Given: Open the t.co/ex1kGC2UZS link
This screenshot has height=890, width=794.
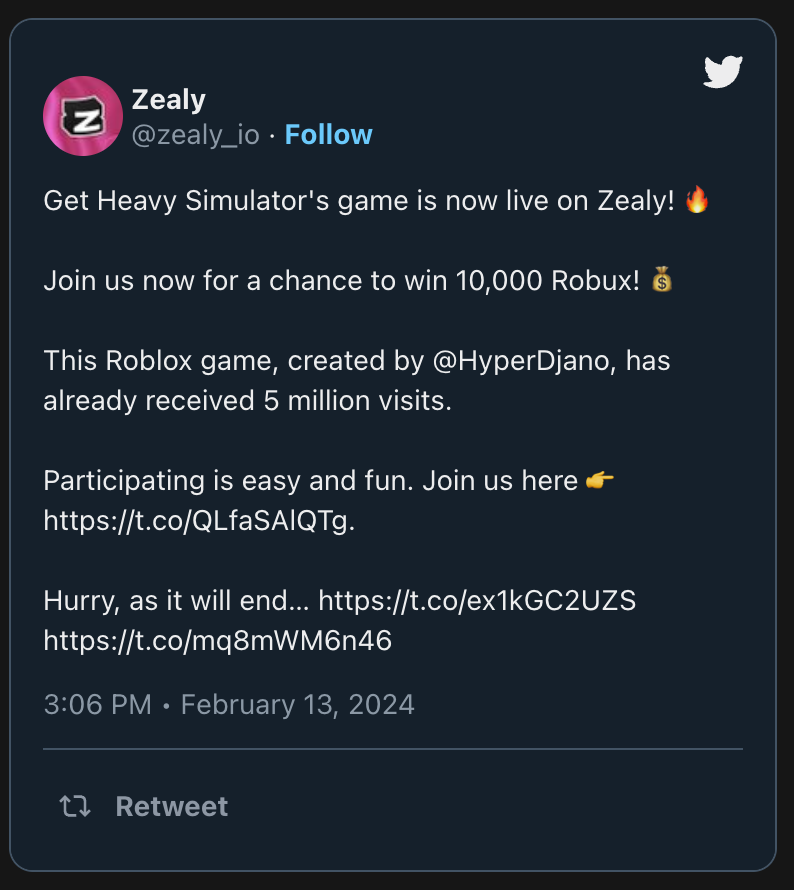Looking at the screenshot, I should click(x=477, y=601).
